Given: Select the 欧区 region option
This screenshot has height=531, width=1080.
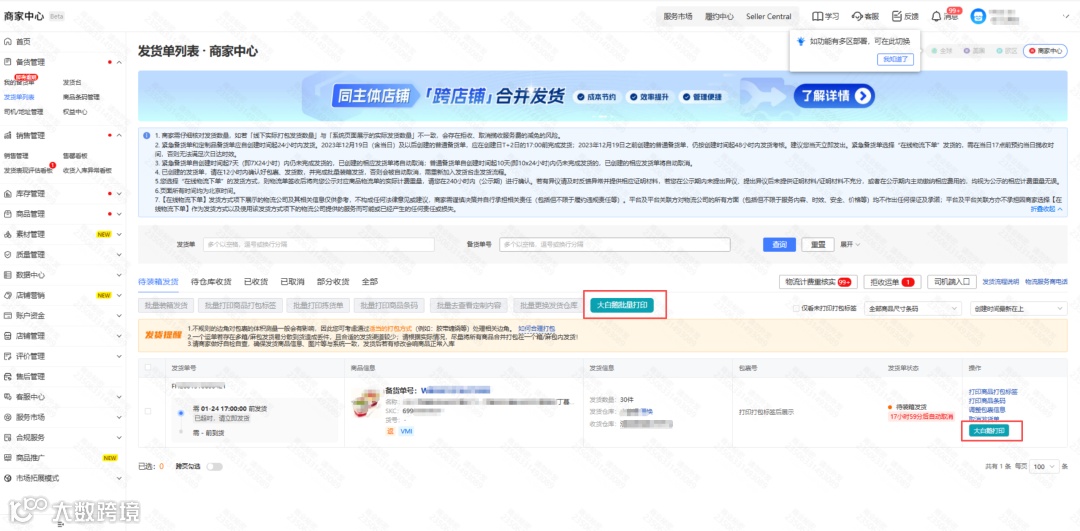Looking at the screenshot, I should [1005, 51].
